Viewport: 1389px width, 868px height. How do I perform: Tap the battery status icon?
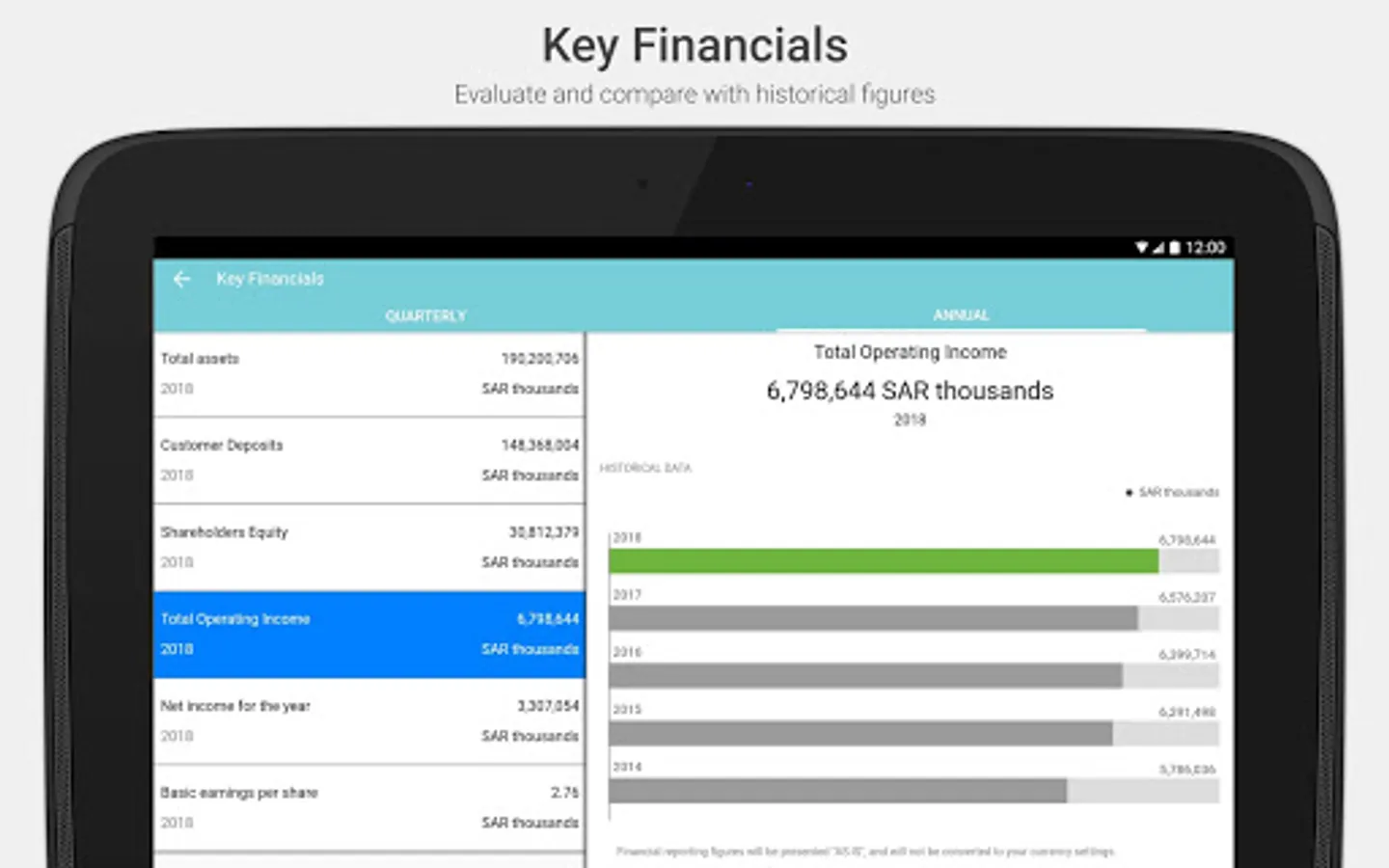1175,248
